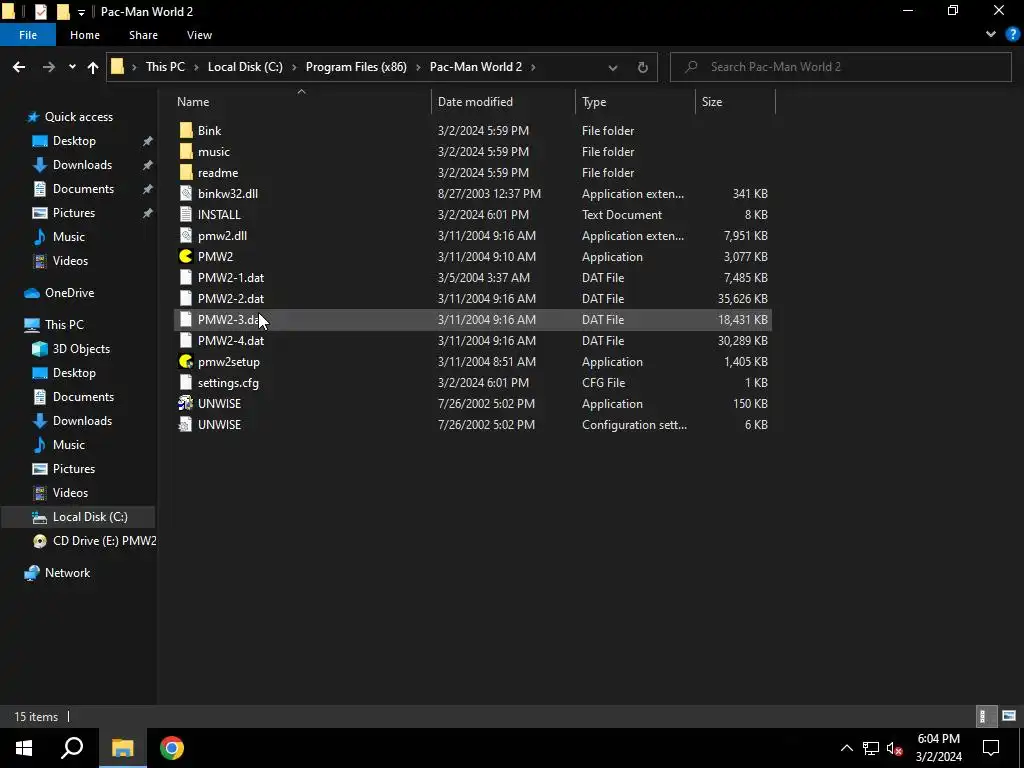Image resolution: width=1024 pixels, height=768 pixels.
Task: Select the settings.cfg file icon
Action: [186, 383]
